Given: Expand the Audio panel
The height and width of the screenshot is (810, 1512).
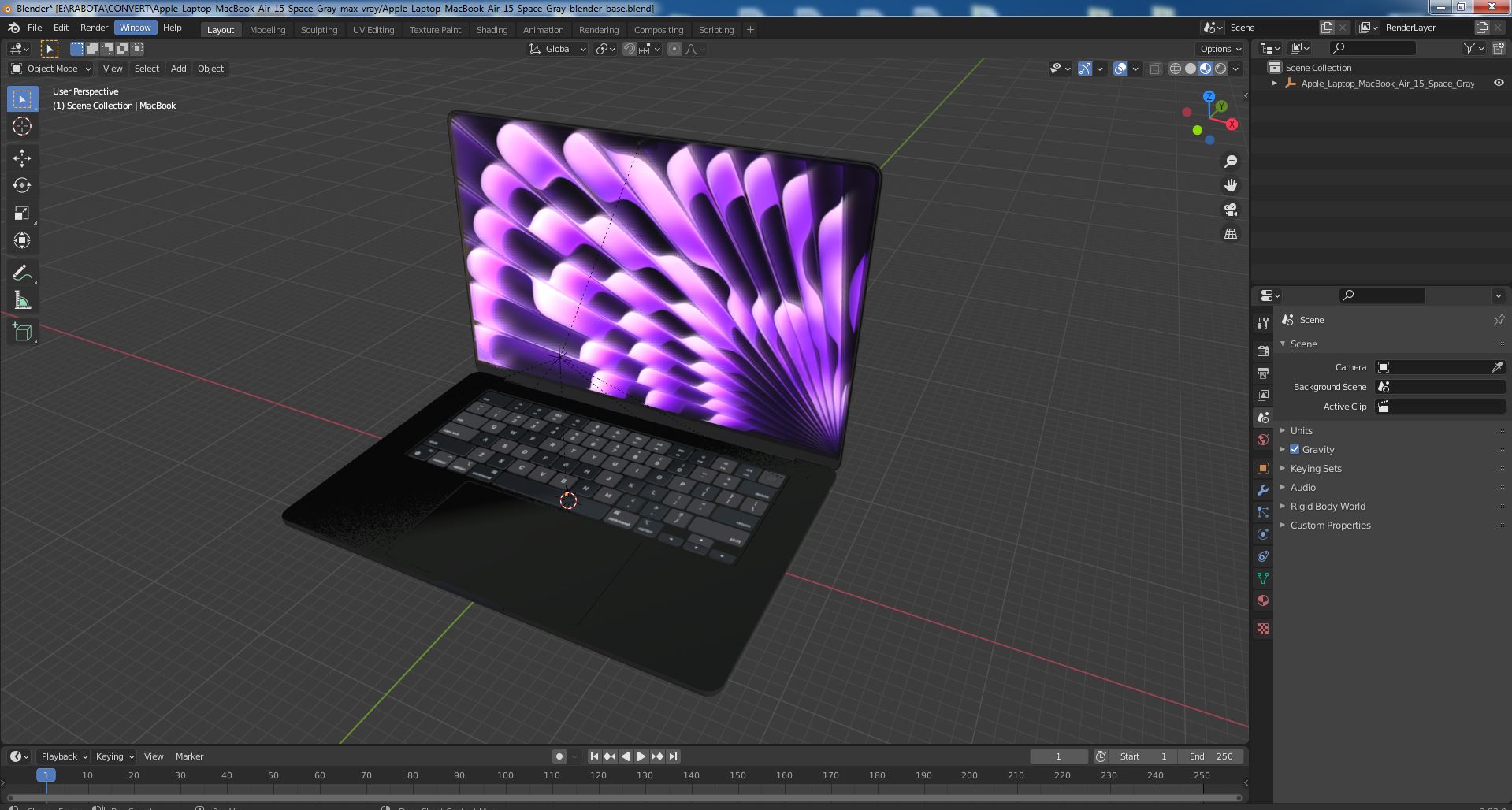Looking at the screenshot, I should pyautogui.click(x=1302, y=487).
